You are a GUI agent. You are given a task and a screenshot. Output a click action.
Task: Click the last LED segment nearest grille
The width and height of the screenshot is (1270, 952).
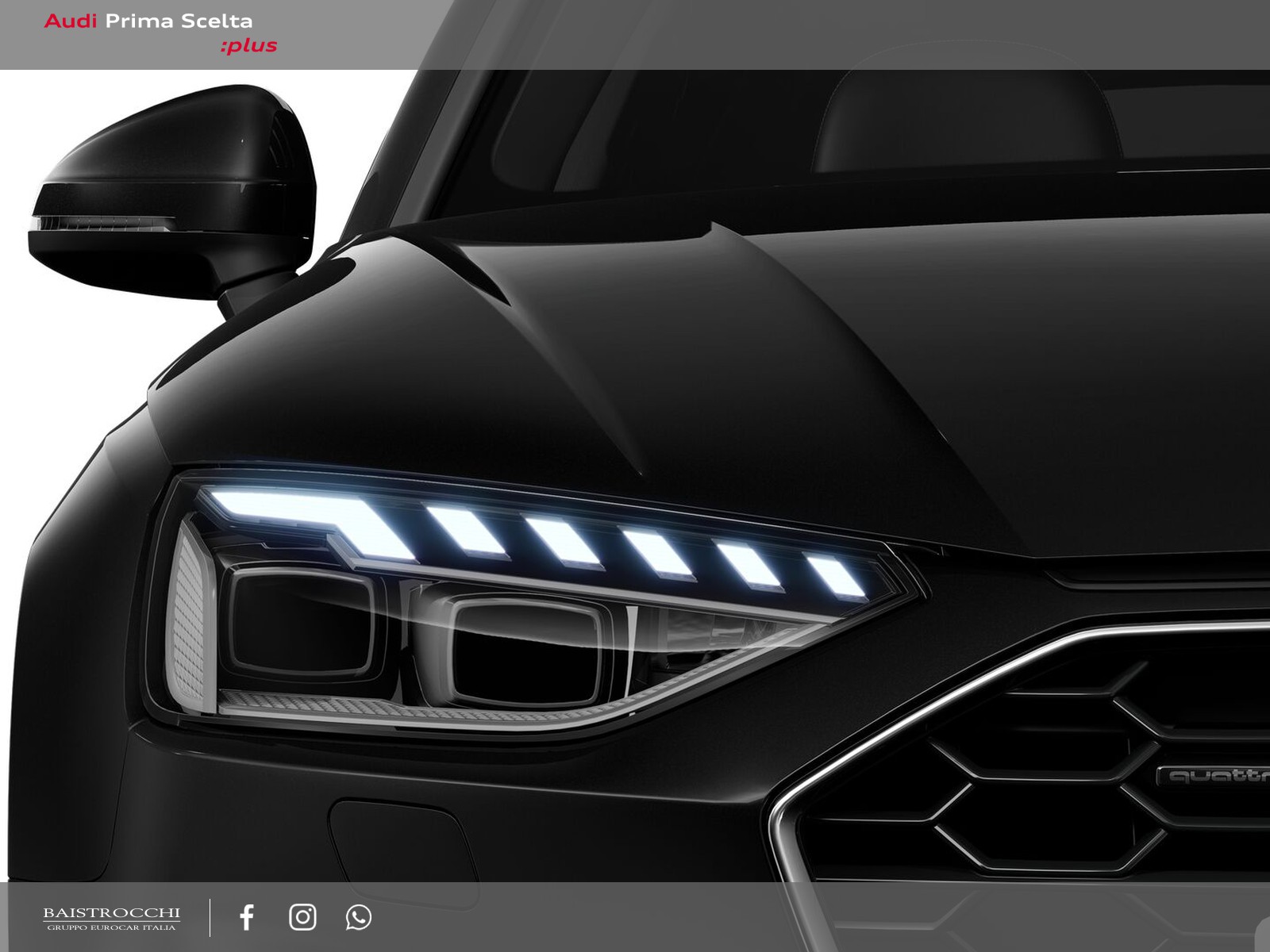click(836, 575)
